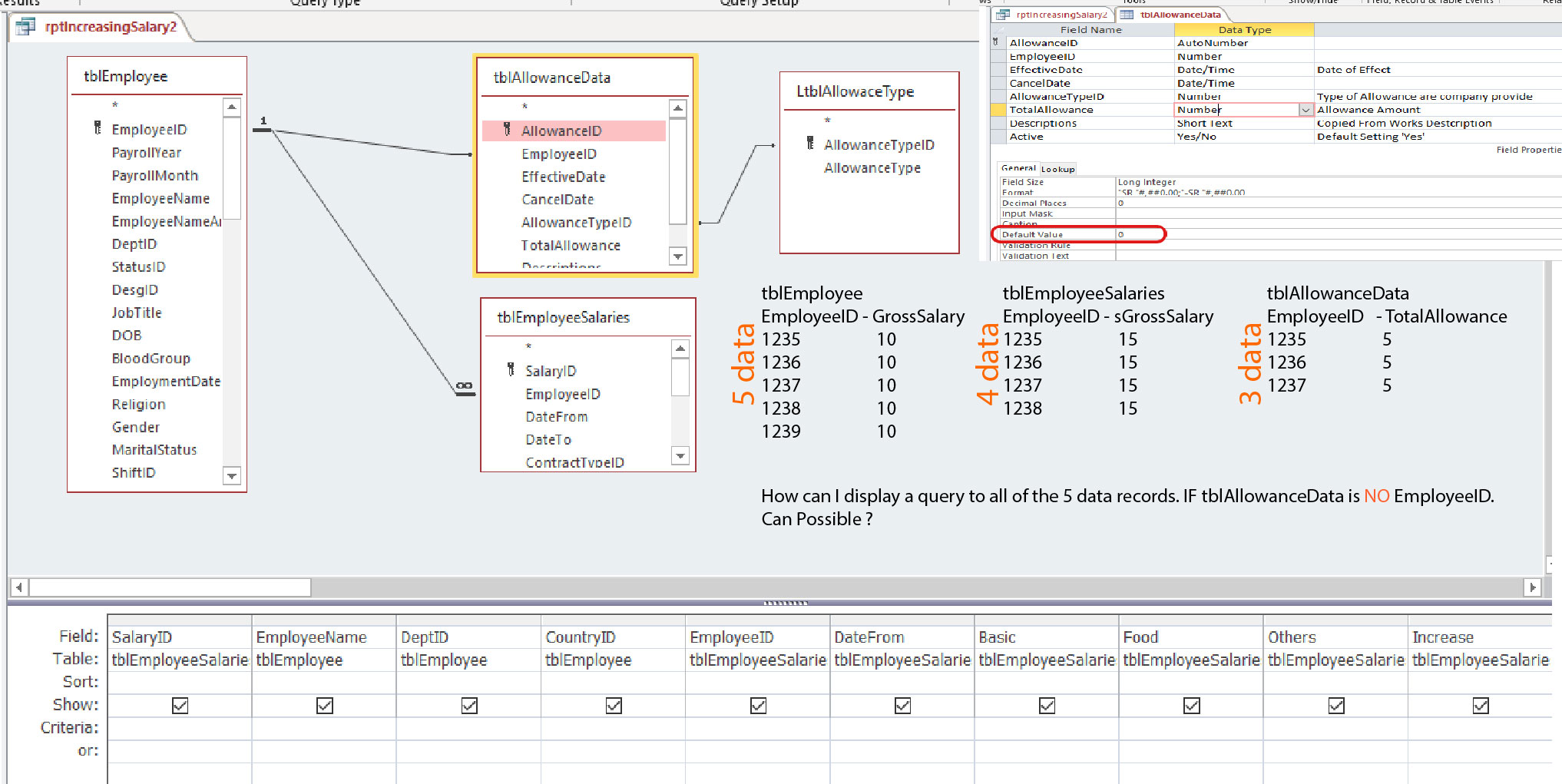The height and width of the screenshot is (784, 1562).
Task: Click the scroll-down arrow in the tblAllowanceData list
Action: coord(677,256)
